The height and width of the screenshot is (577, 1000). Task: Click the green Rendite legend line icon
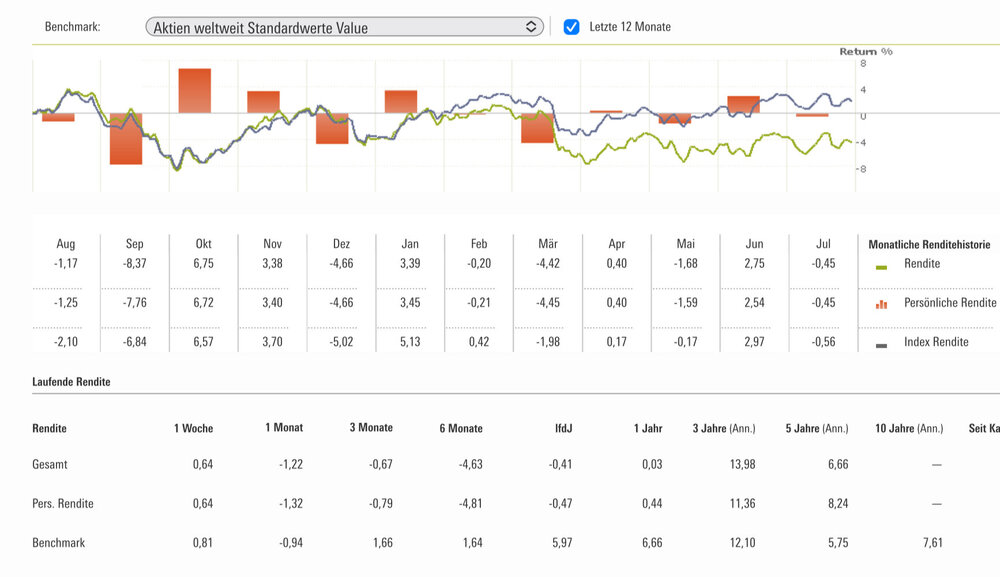(x=881, y=267)
